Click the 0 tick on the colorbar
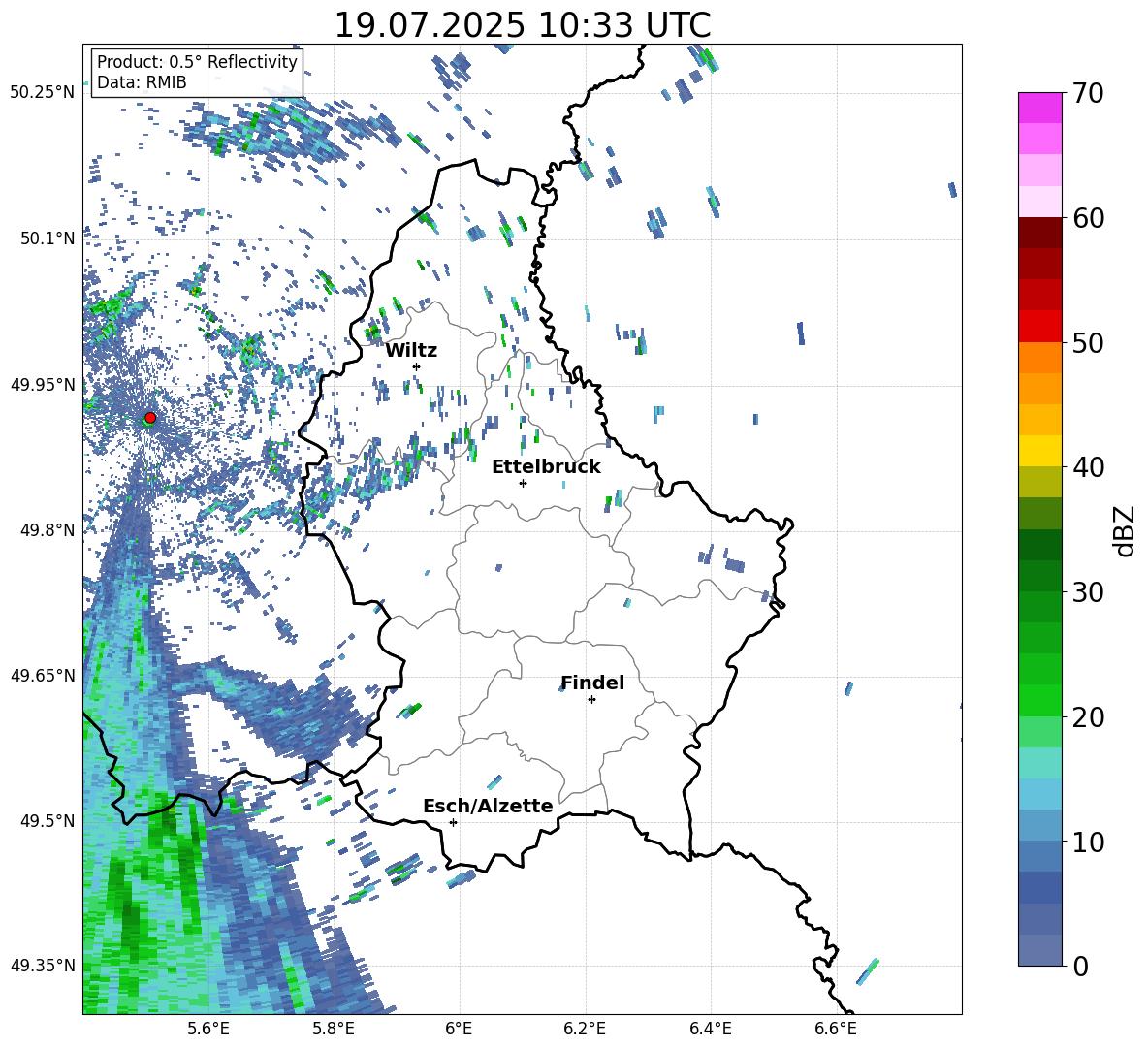 tap(1080, 966)
